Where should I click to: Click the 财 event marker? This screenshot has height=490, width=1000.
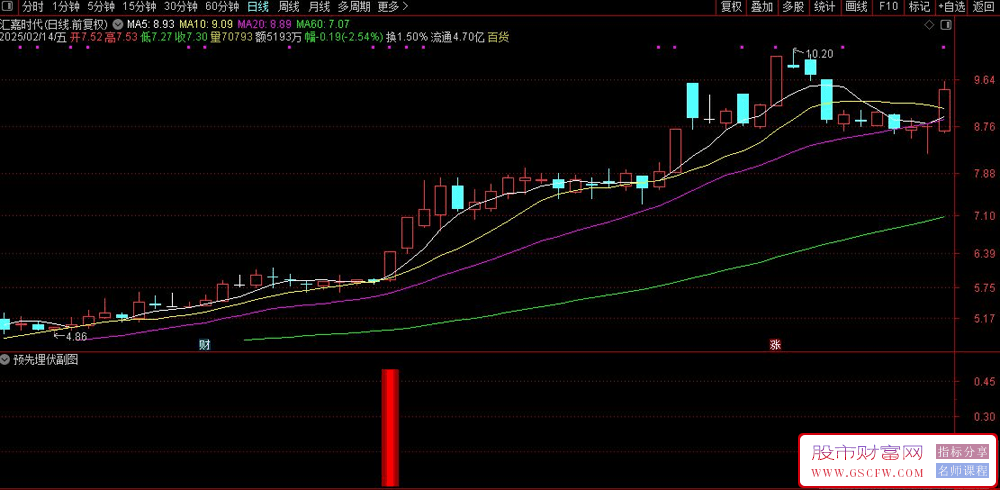[205, 345]
